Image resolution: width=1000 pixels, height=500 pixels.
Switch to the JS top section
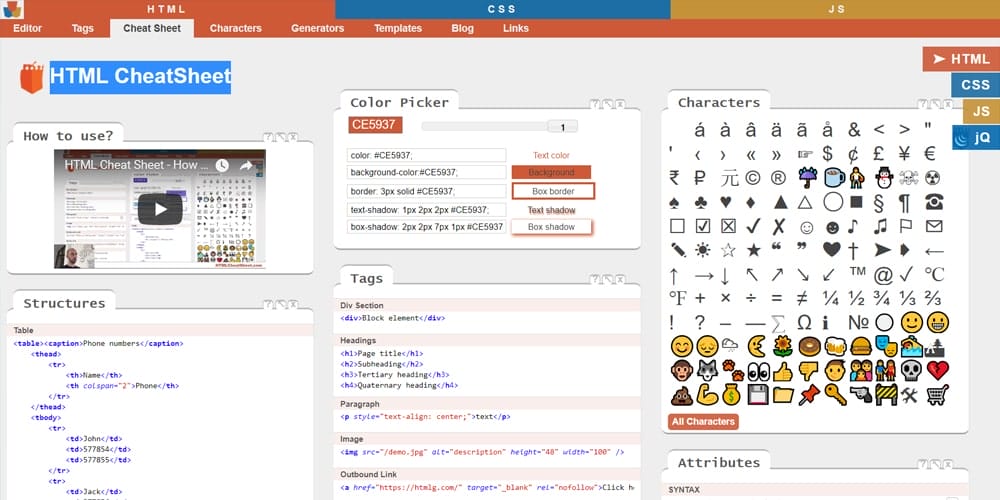tap(835, 9)
